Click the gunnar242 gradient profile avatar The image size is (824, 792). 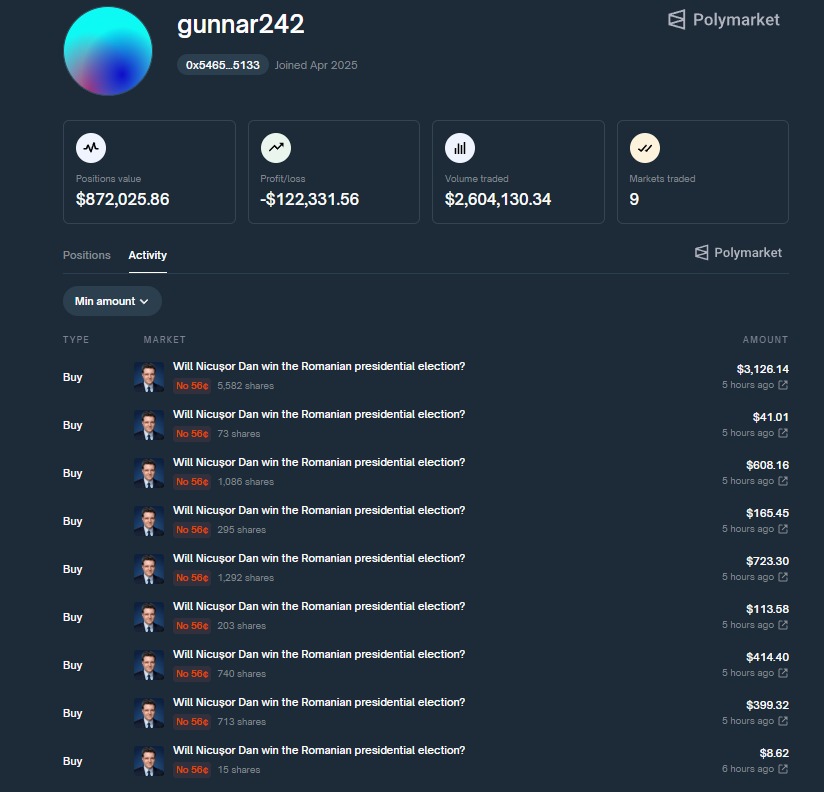pyautogui.click(x=108, y=51)
